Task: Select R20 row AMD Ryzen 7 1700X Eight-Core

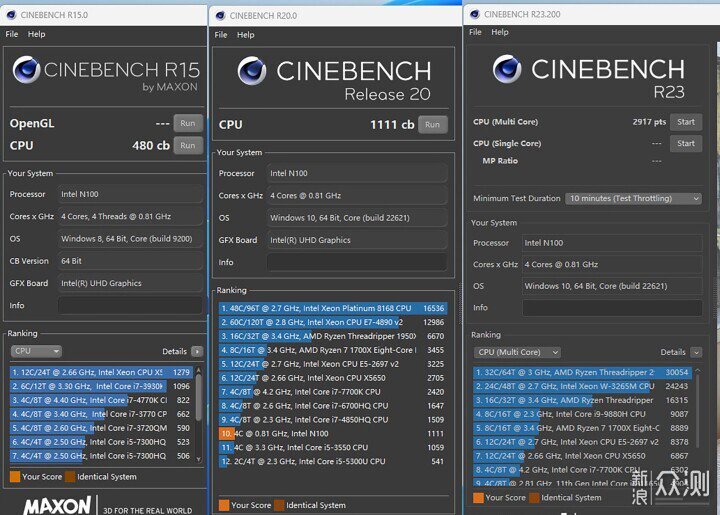Action: (332, 350)
